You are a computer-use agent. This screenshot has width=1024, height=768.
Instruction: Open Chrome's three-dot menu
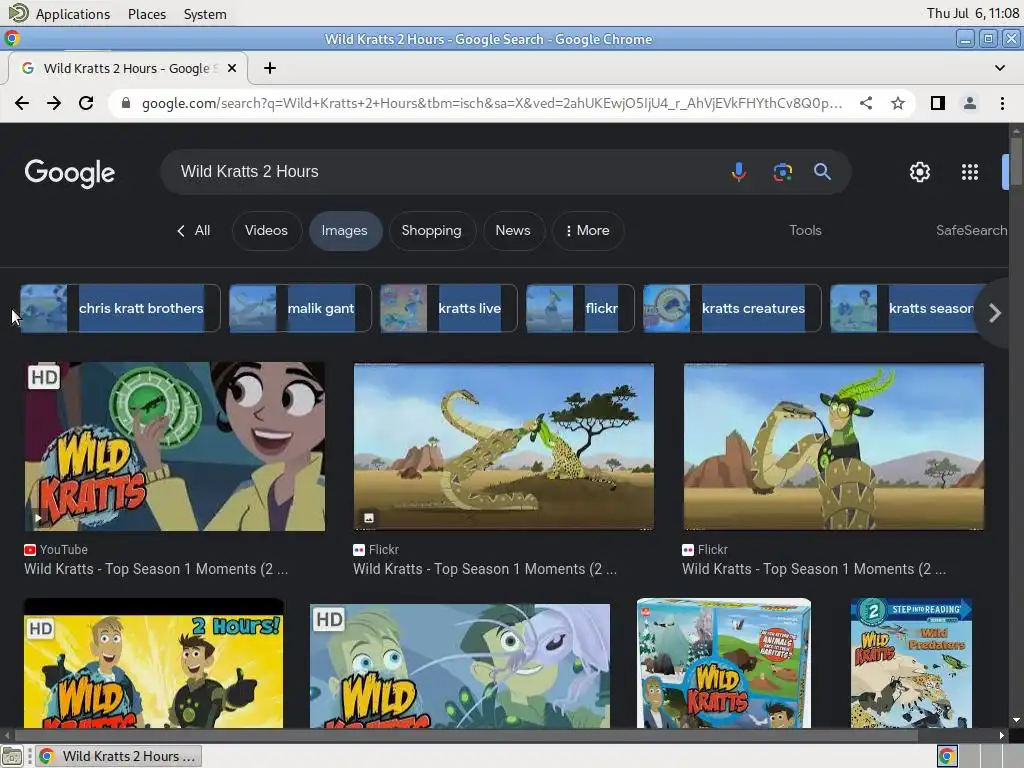point(1002,103)
